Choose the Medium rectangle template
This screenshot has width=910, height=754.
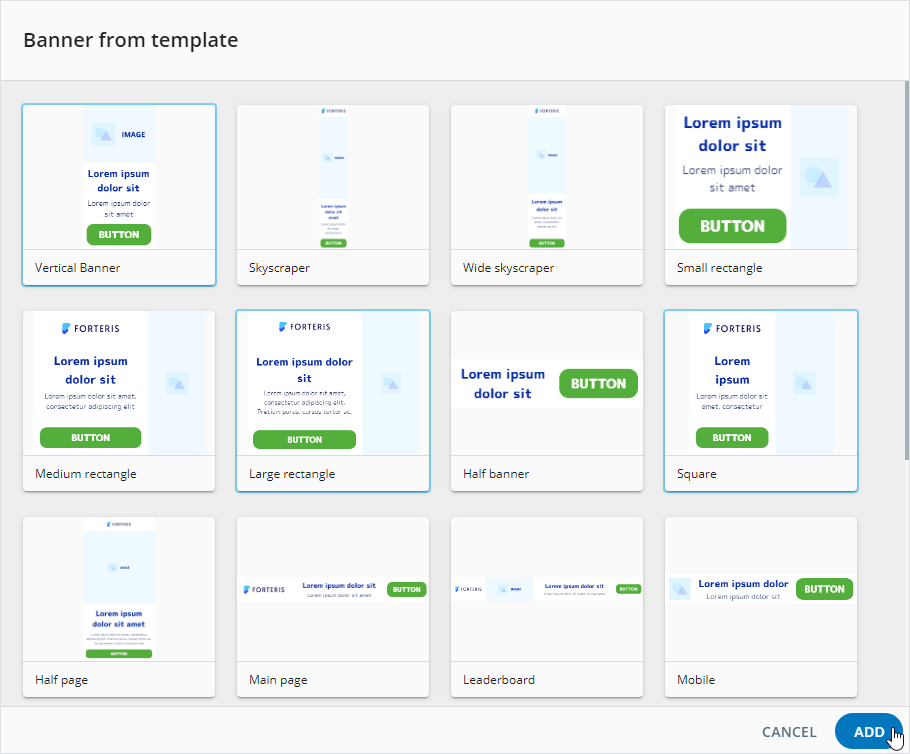[119, 401]
